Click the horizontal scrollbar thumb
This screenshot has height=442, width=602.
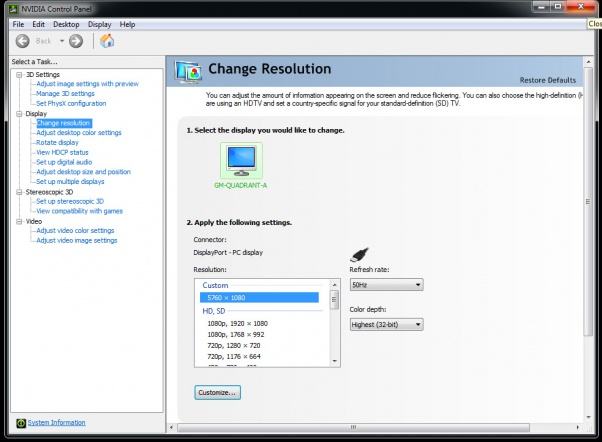353,427
